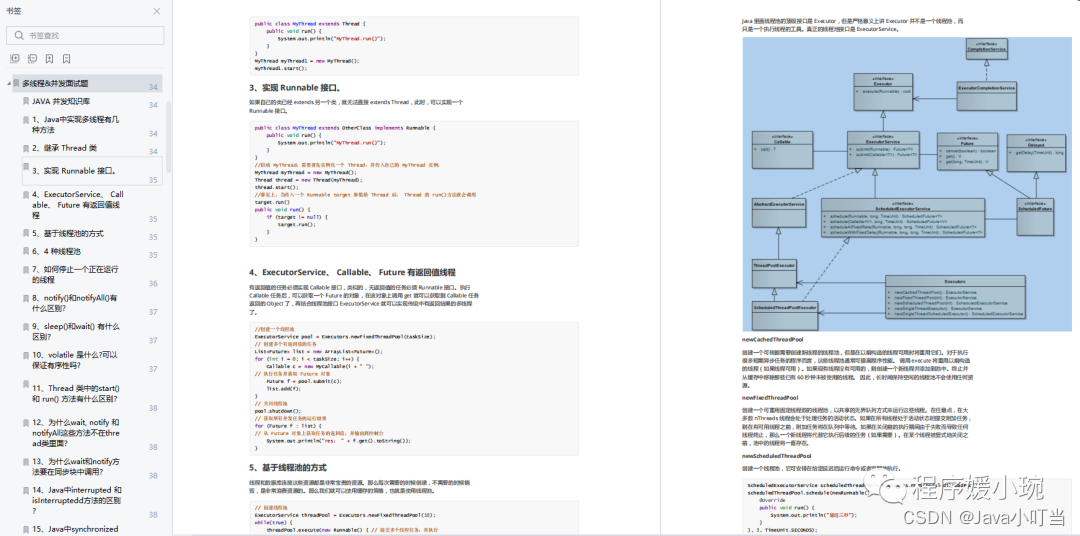The image size is (1080, 536).
Task: Click the AbstractExecutorService box in diagram
Action: (778, 214)
